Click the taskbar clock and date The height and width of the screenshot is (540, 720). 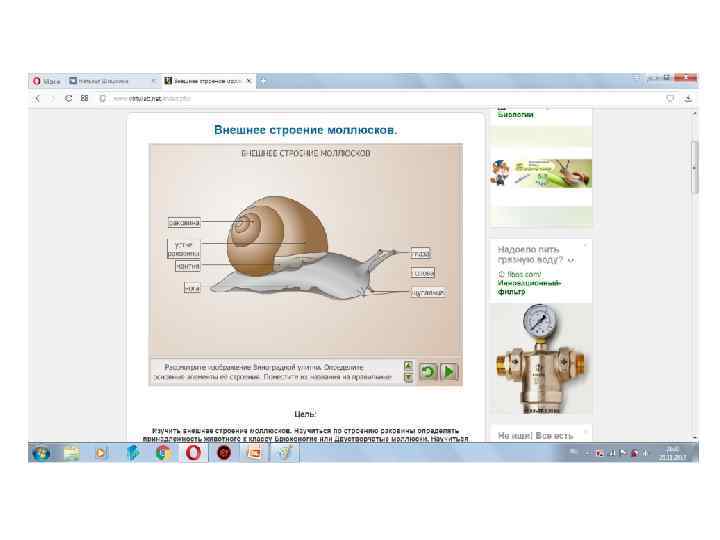pyautogui.click(x=673, y=453)
